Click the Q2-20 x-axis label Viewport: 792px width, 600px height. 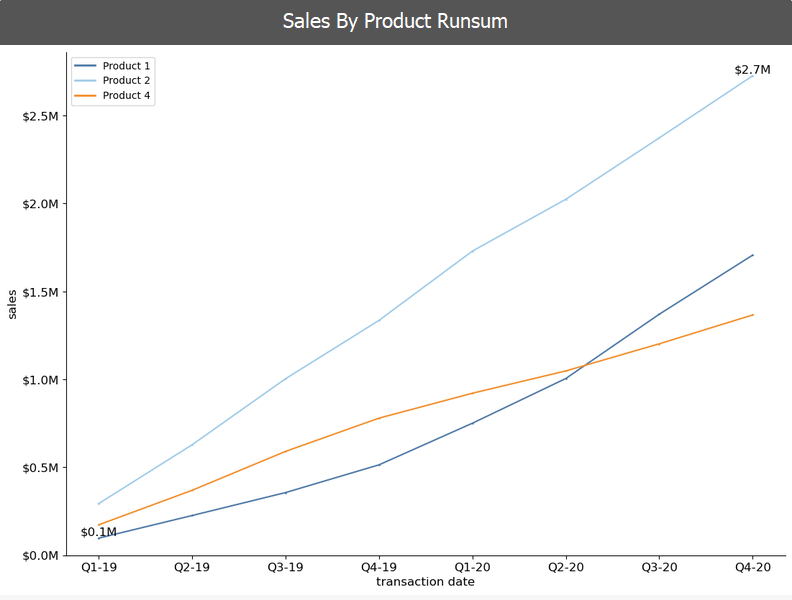pyautogui.click(x=566, y=567)
